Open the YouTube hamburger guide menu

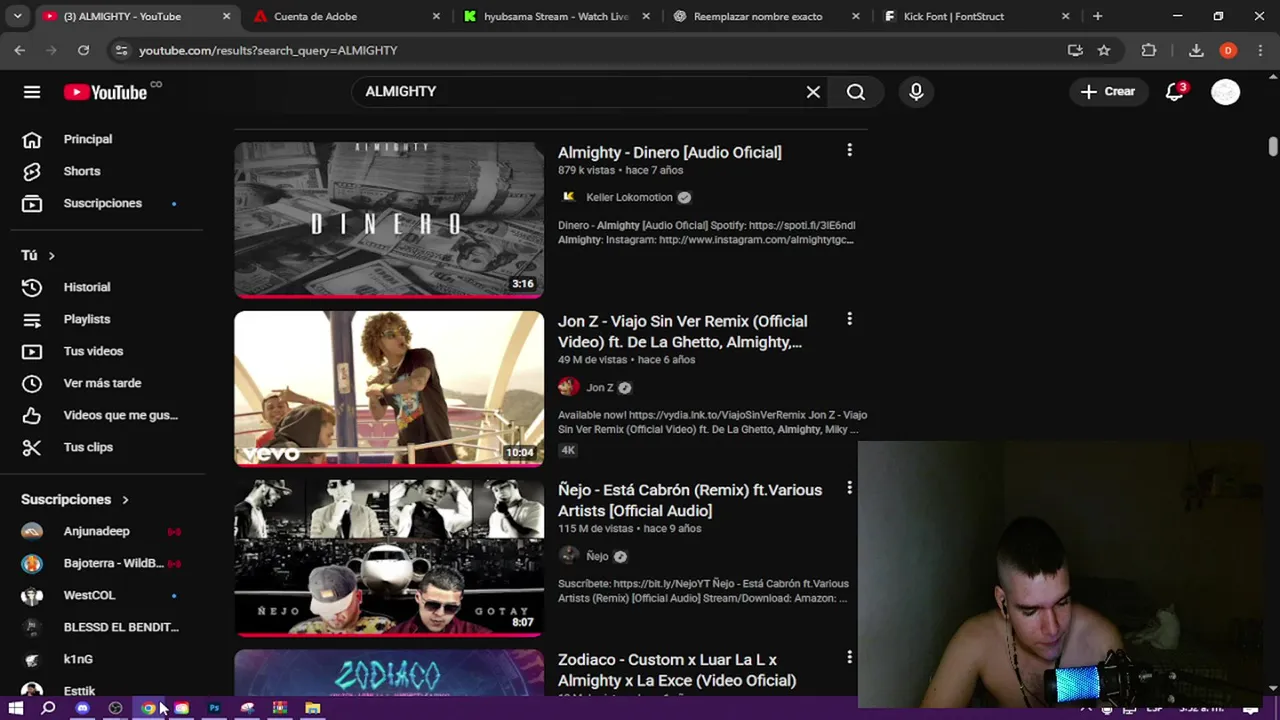tap(32, 92)
